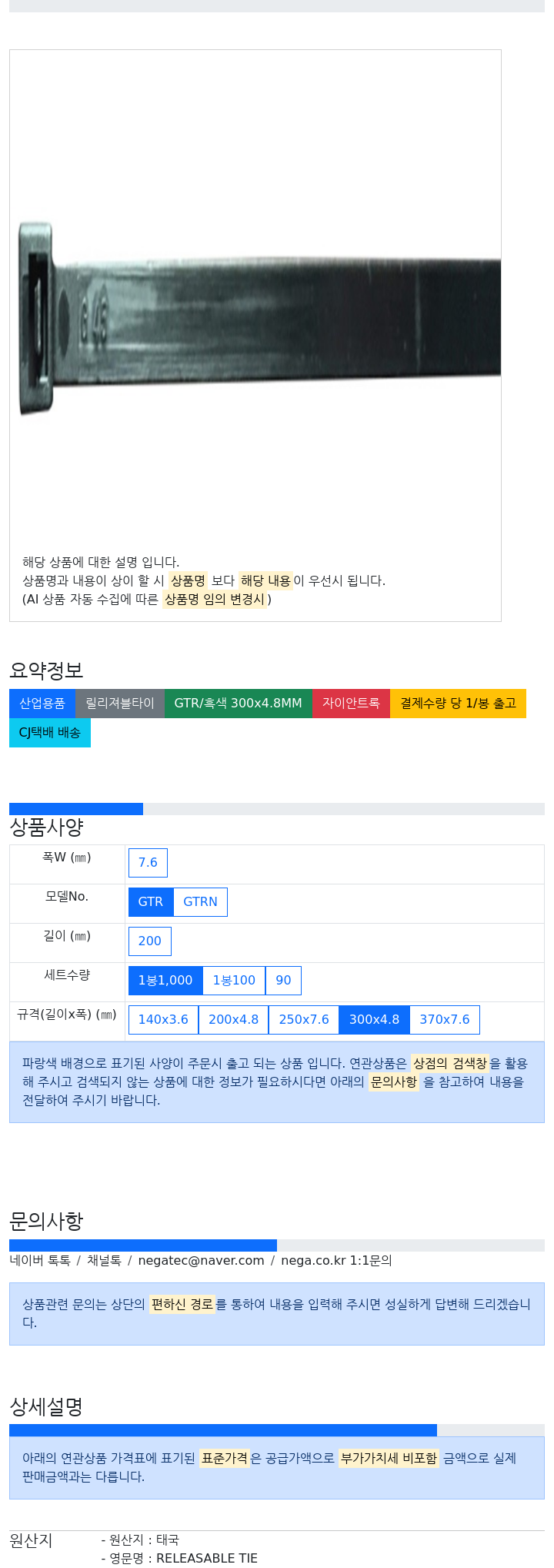
Task: Click the 200 length value button
Action: [x=150, y=941]
